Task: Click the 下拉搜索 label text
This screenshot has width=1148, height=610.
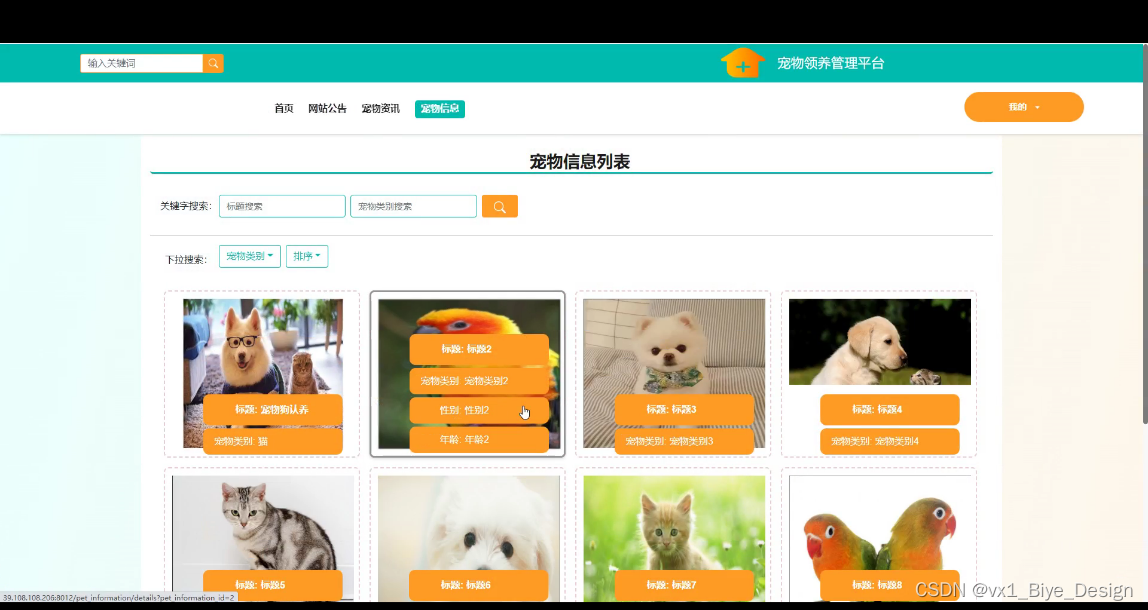Action: 186,260
